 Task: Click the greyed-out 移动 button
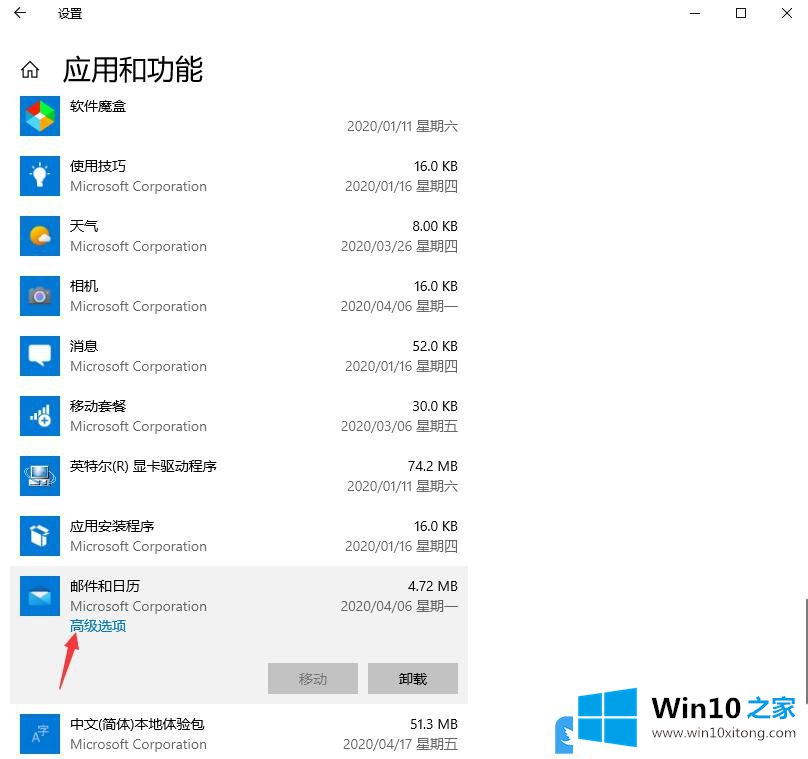click(x=313, y=679)
